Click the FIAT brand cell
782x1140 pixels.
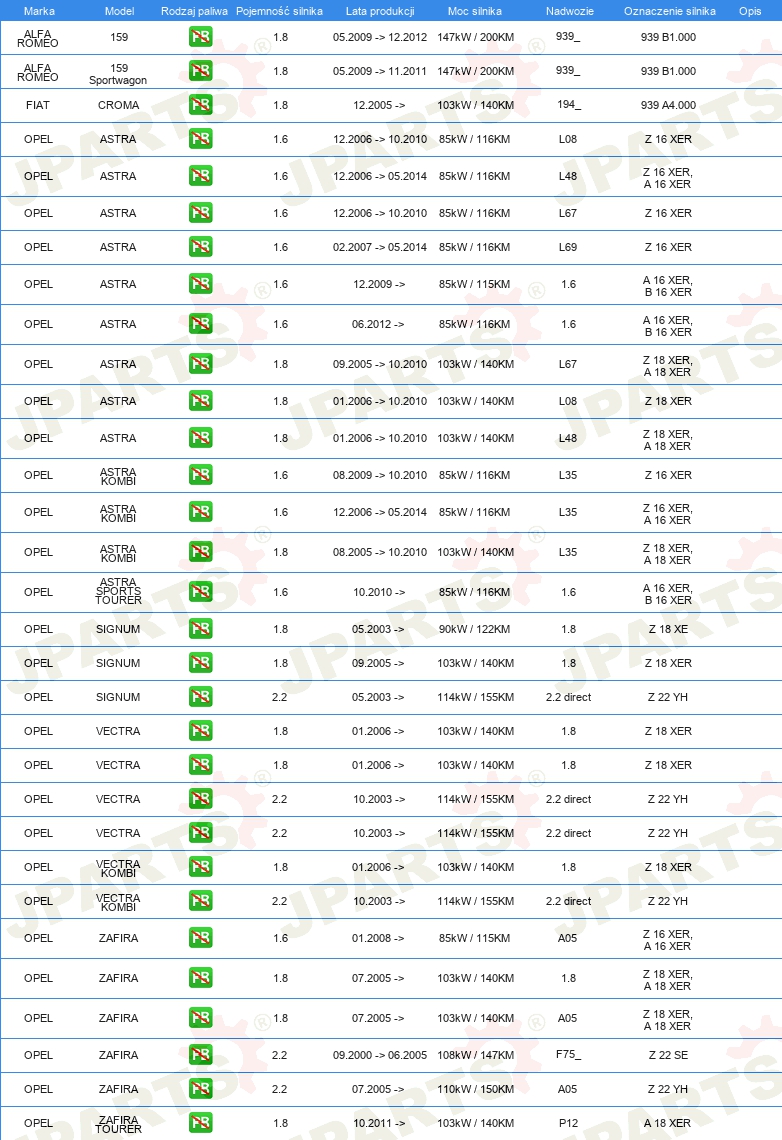tap(38, 105)
